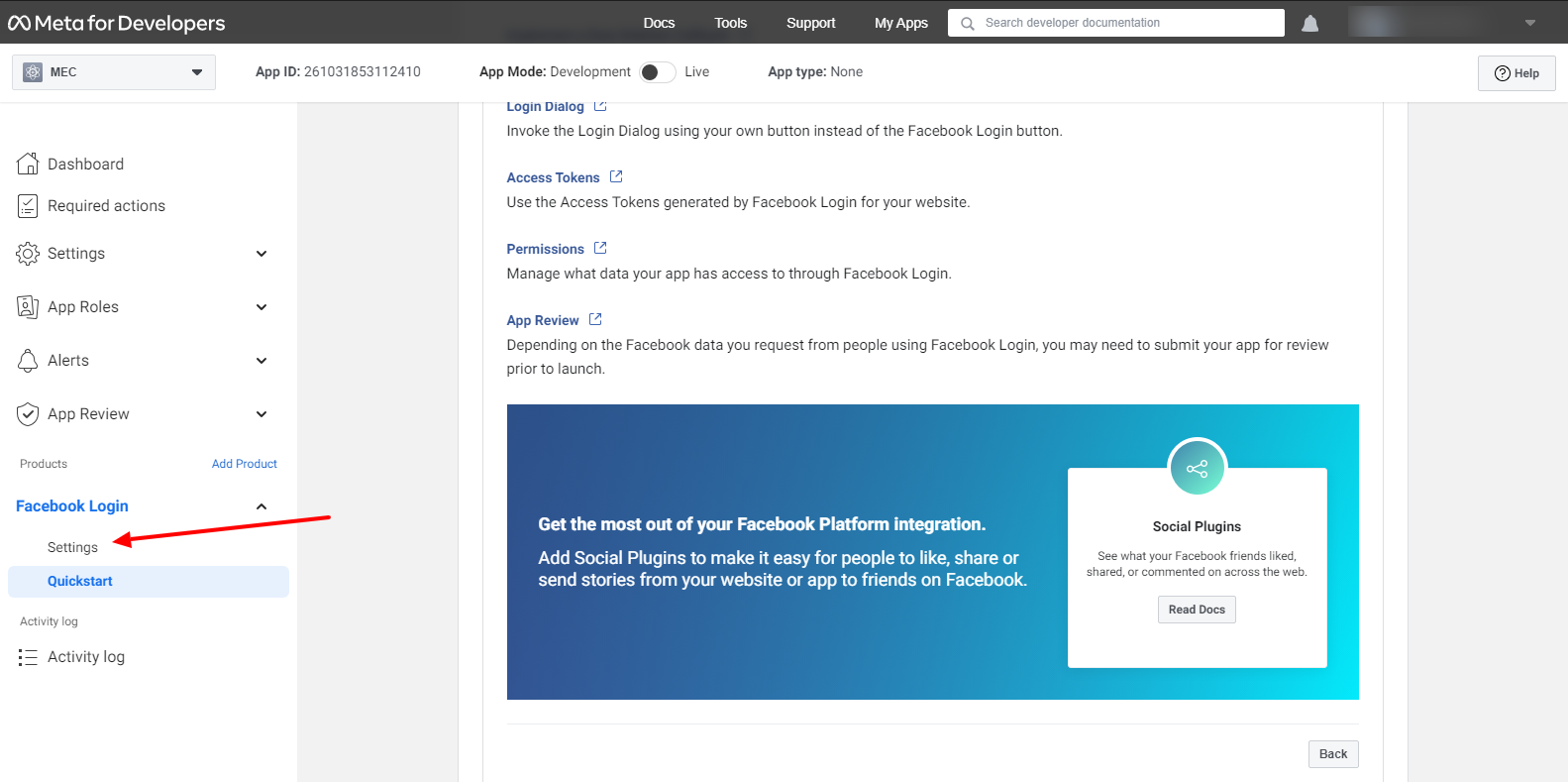This screenshot has height=782, width=1568.
Task: Click the Back button
Action: pyautogui.click(x=1333, y=754)
